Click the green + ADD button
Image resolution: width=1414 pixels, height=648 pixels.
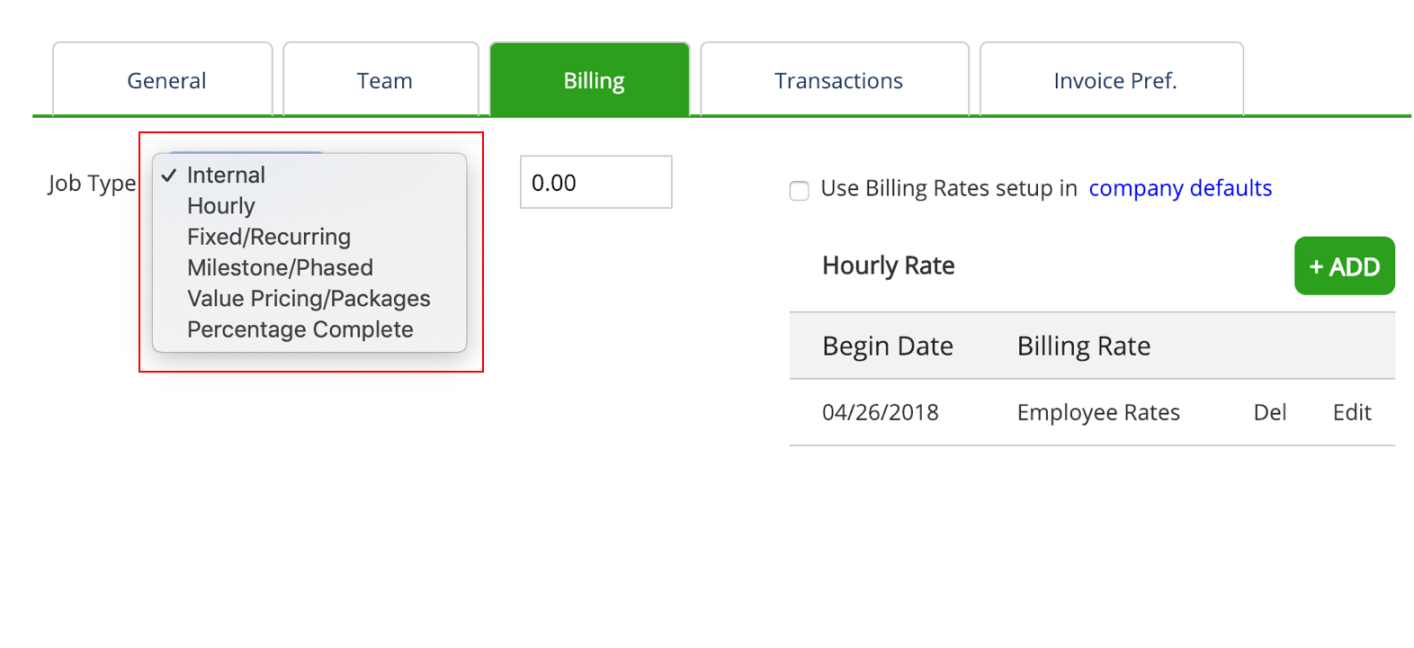tap(1344, 266)
